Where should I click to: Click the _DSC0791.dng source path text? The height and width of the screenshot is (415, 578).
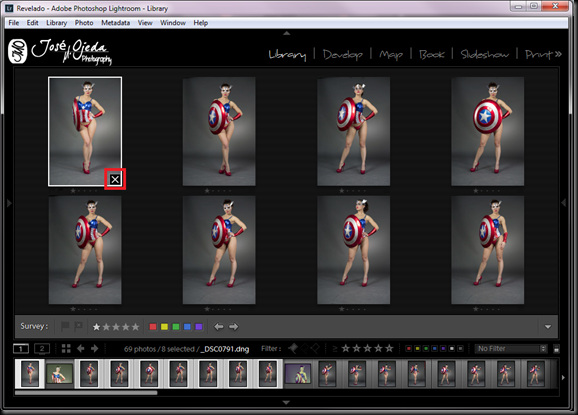224,349
